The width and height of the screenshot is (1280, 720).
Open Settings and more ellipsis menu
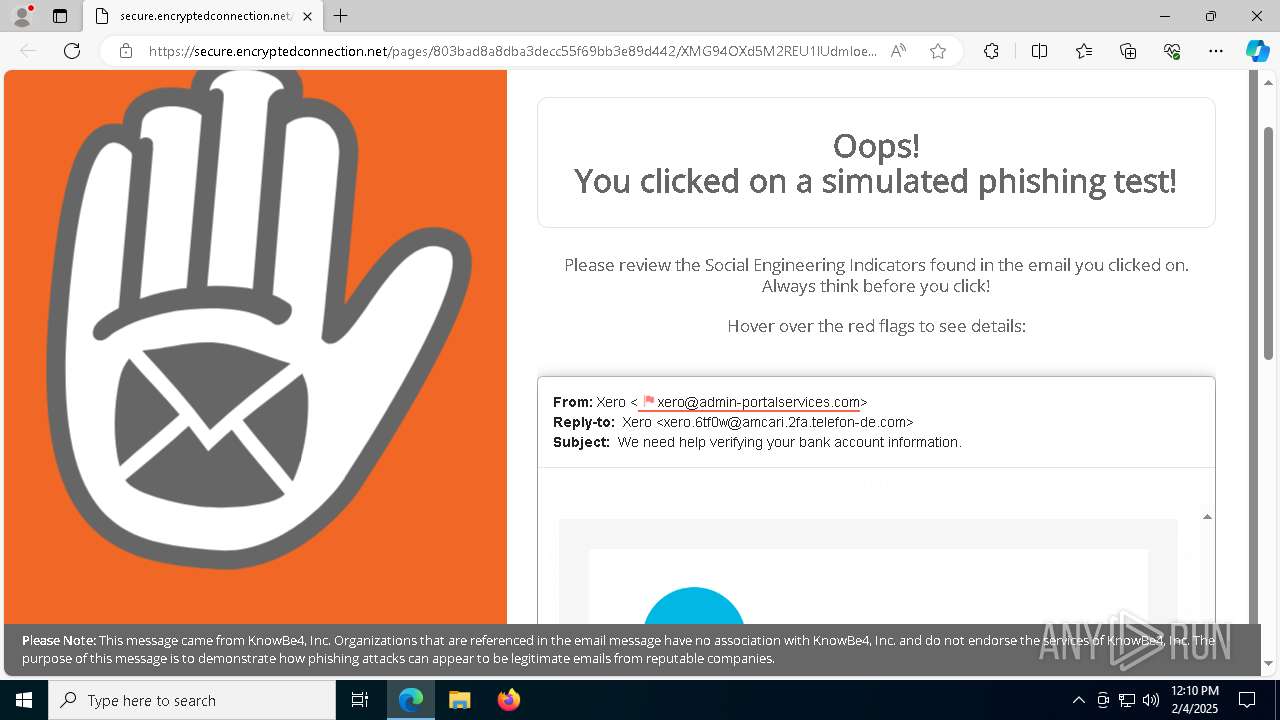[1216, 51]
